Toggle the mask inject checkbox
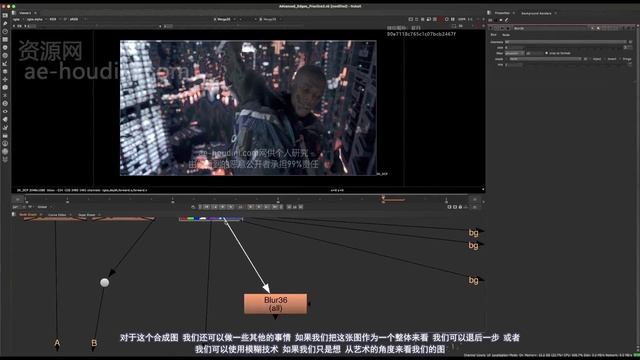Viewport: 640px width, 360px height. coord(590,59)
